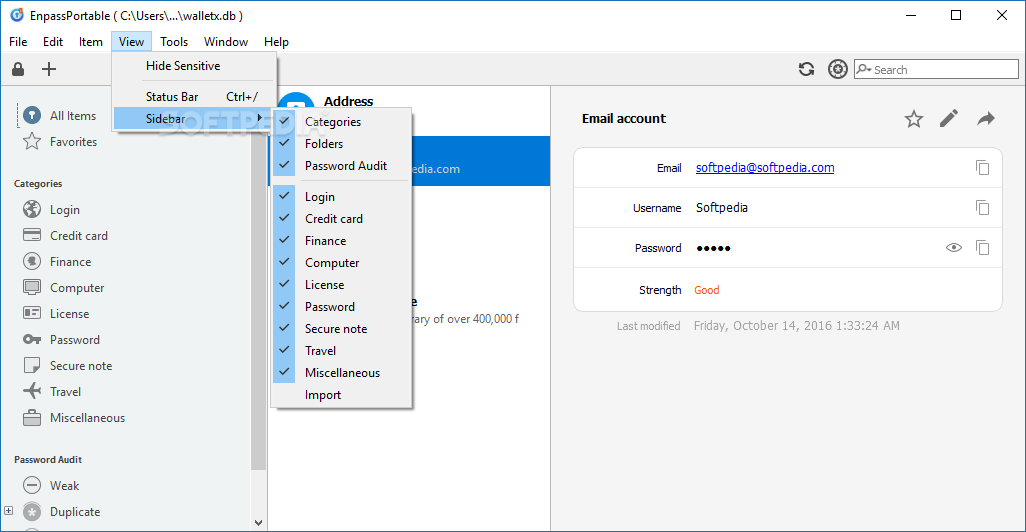Viewport: 1026px width, 532px height.
Task: Mark the item as favorite with the star
Action: tap(913, 119)
